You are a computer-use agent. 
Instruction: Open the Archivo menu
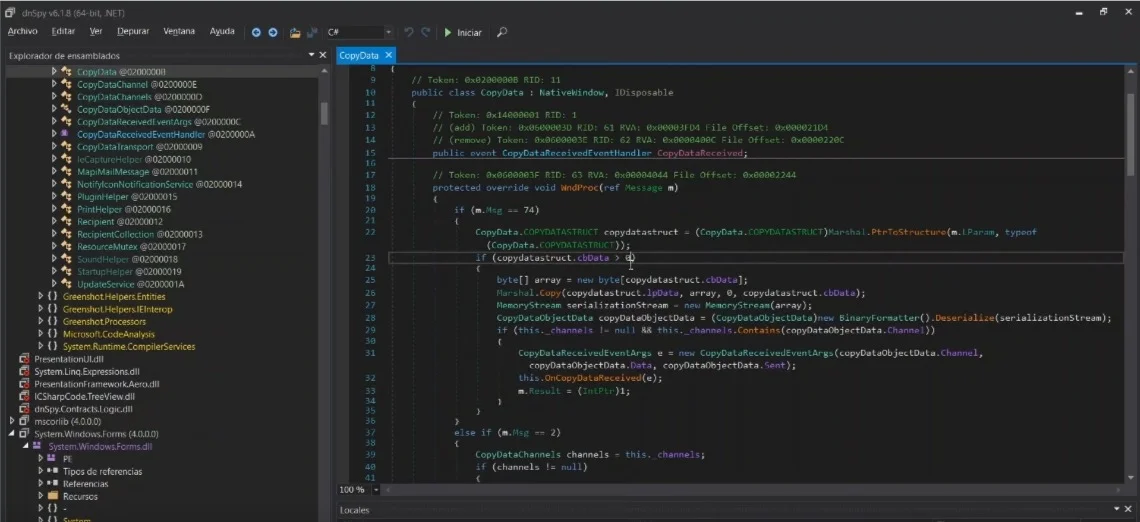pyautogui.click(x=22, y=32)
